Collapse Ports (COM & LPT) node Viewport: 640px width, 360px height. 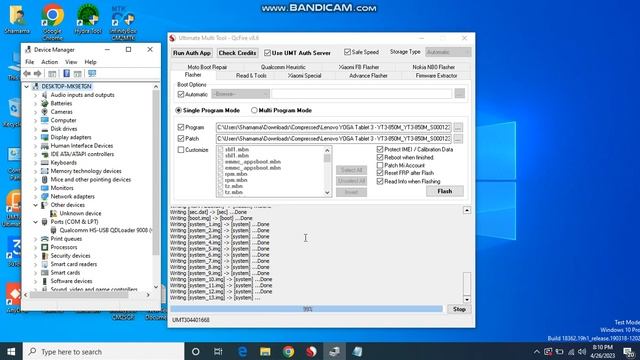point(36,222)
